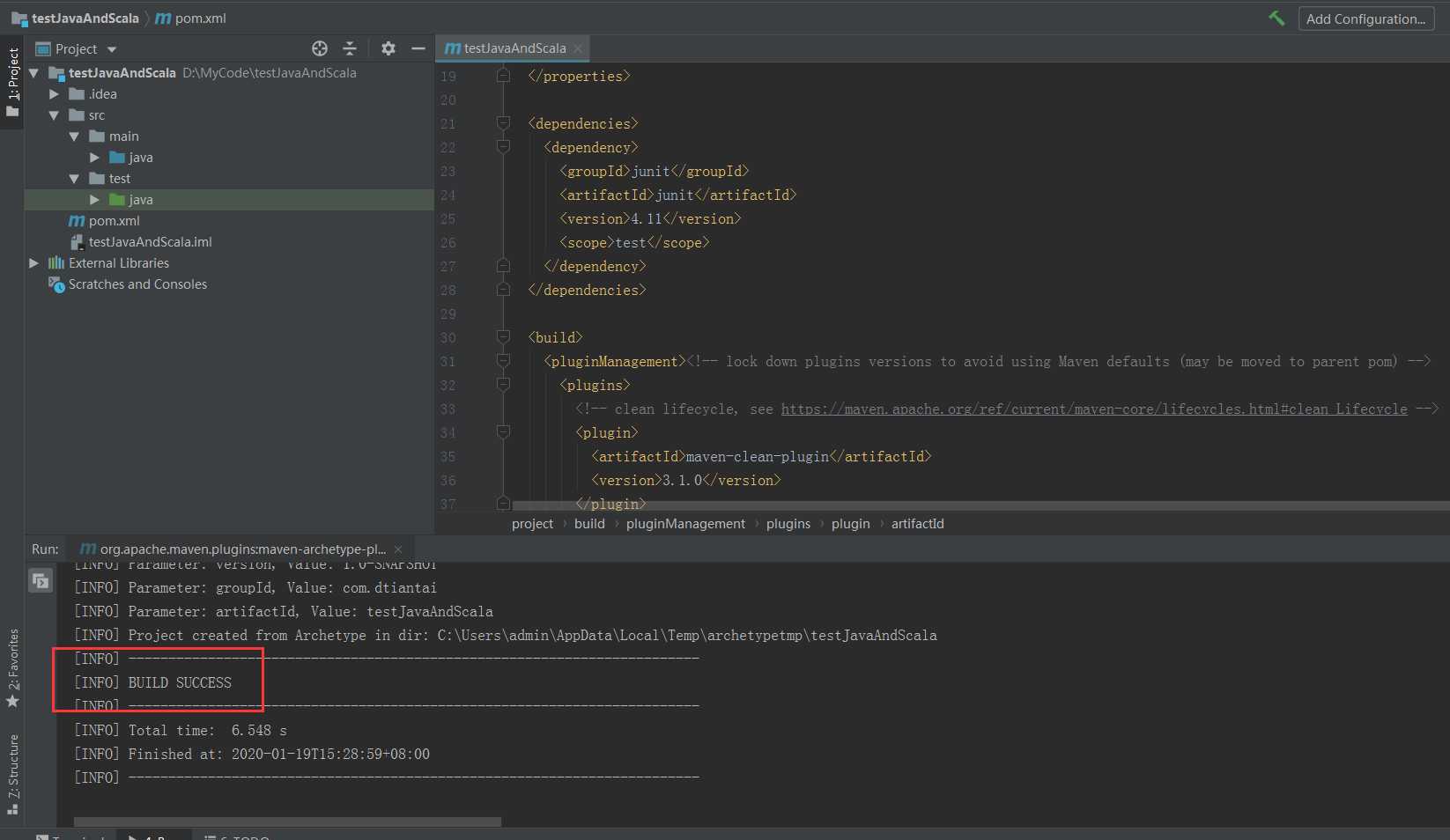Fold the dependencies block at line 21
This screenshot has height=840, width=1450.
point(503,123)
